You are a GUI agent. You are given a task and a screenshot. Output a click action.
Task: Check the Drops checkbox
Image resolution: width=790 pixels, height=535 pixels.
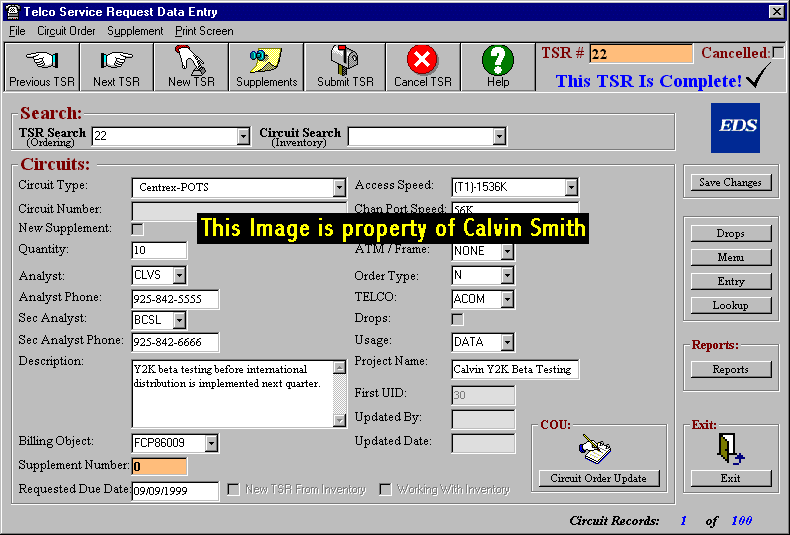[x=458, y=319]
